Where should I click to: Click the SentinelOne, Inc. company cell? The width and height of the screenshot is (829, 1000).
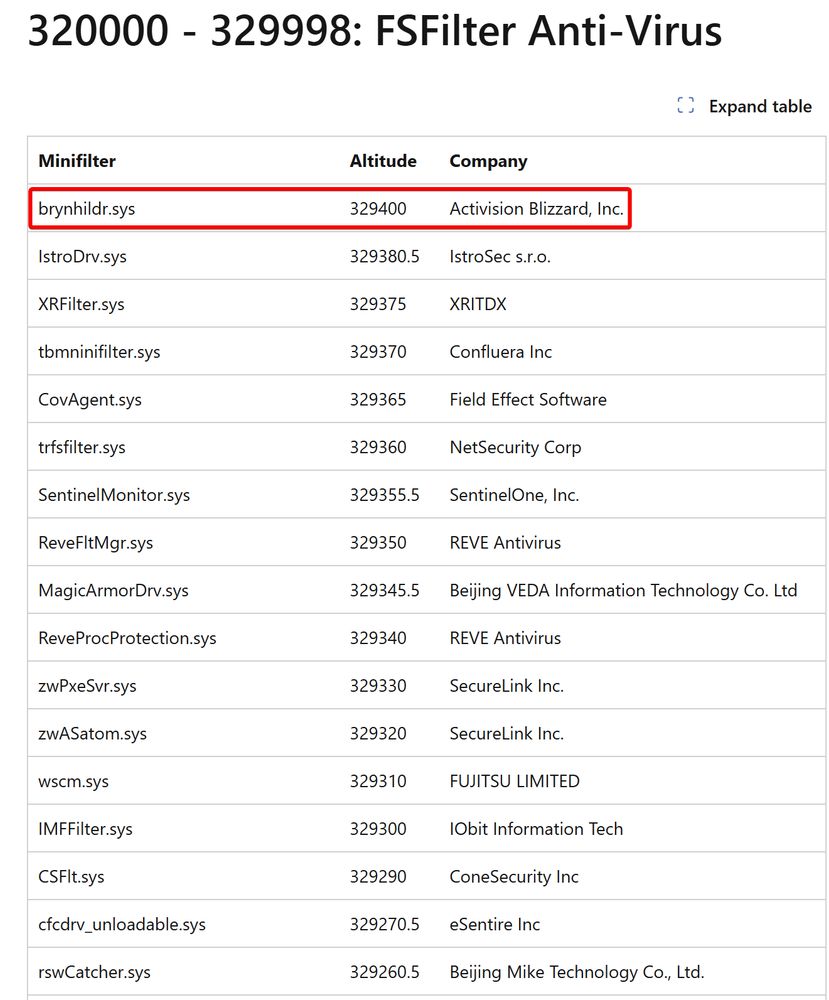[514, 495]
